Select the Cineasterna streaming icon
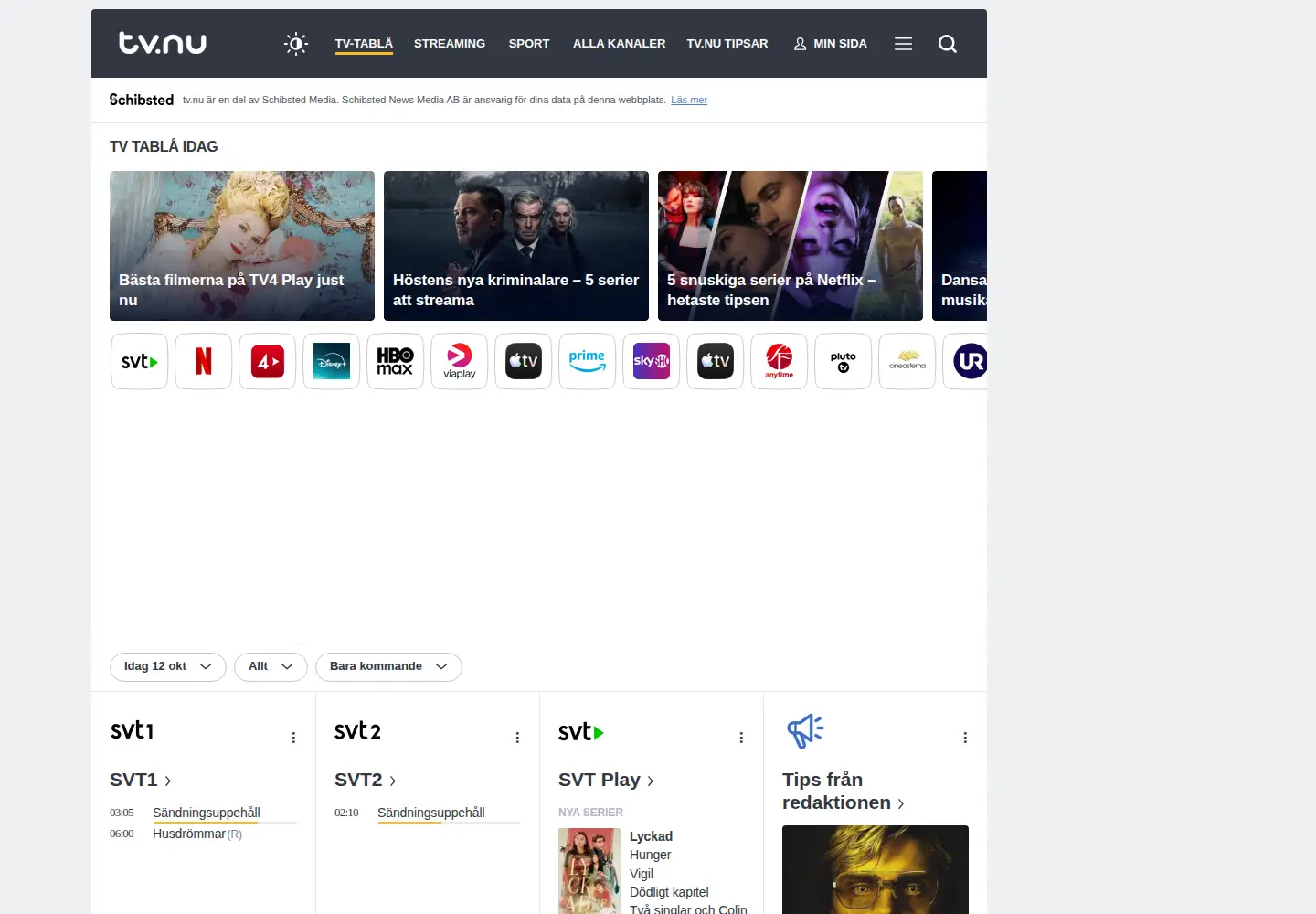 click(907, 362)
